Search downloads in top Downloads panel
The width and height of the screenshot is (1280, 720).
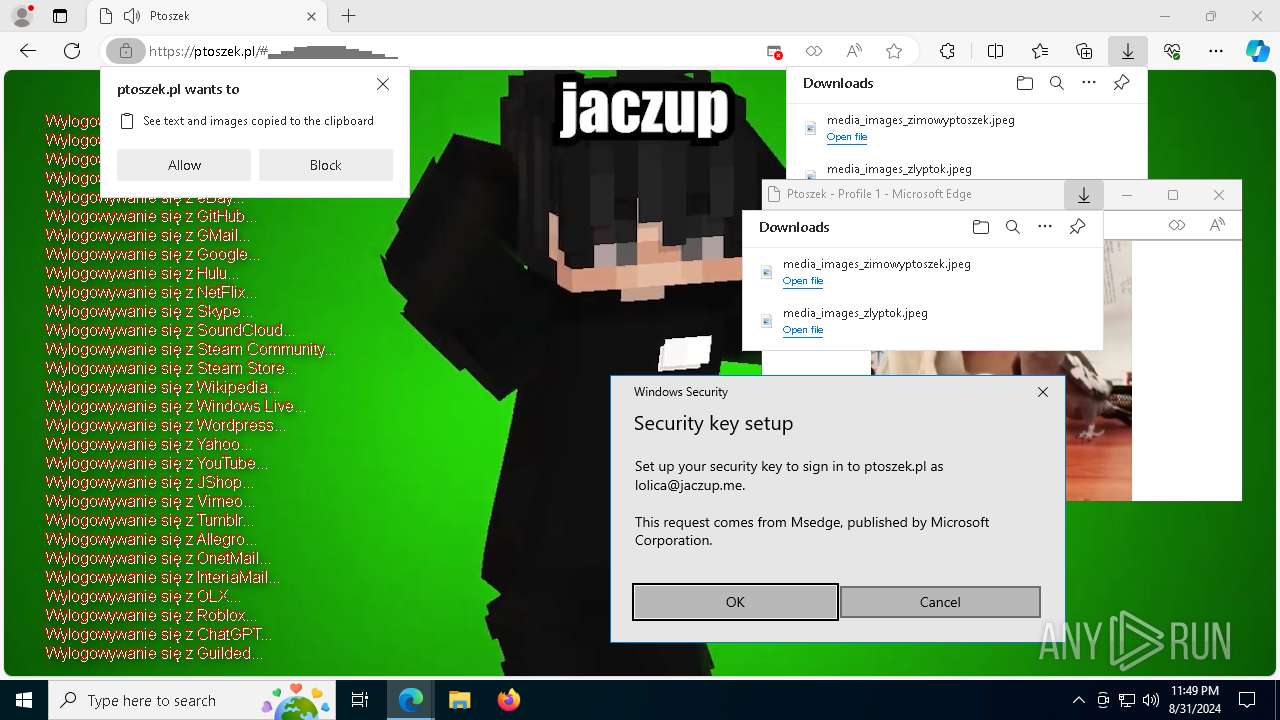[1056, 83]
